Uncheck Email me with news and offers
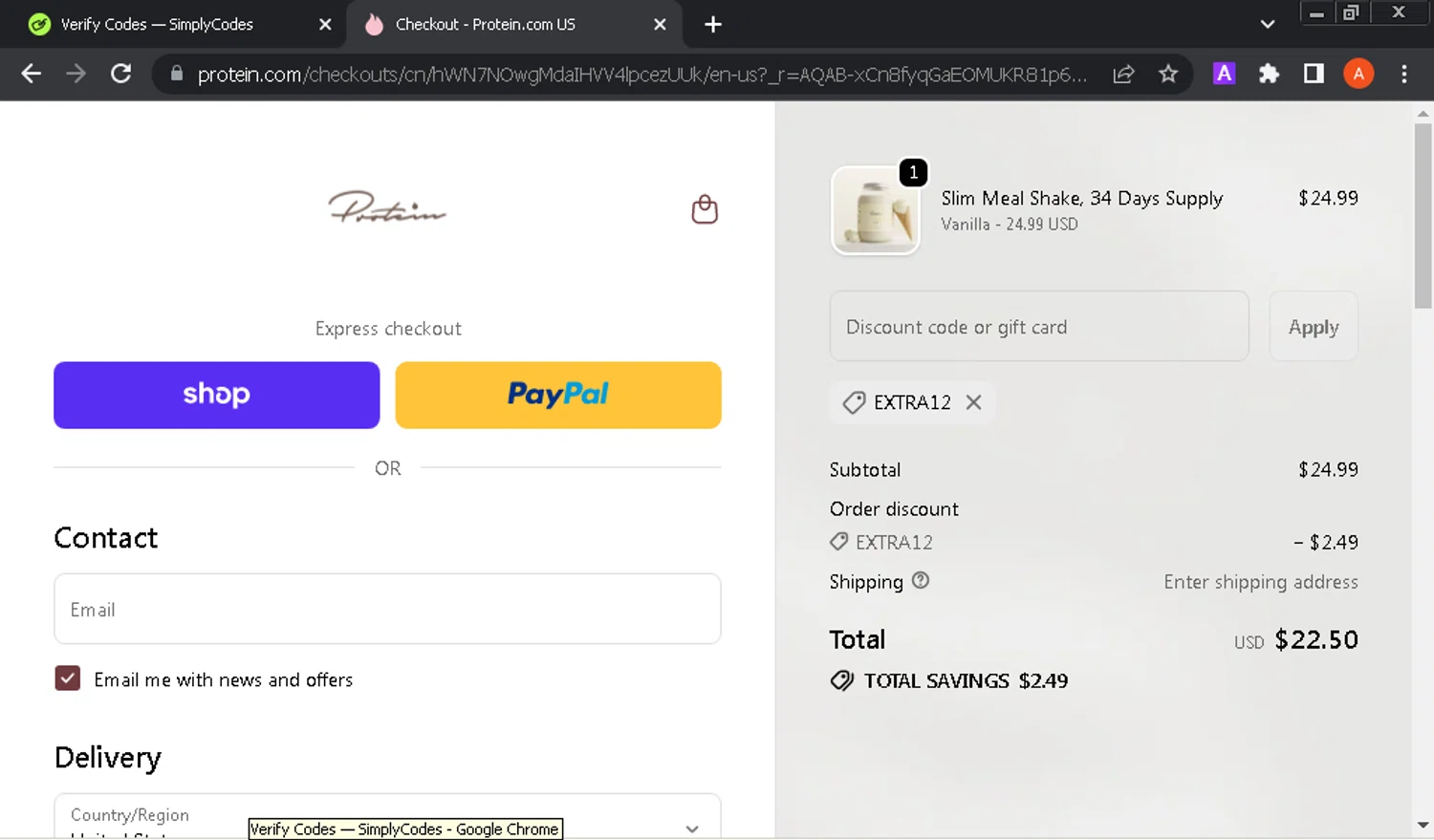 coord(68,678)
